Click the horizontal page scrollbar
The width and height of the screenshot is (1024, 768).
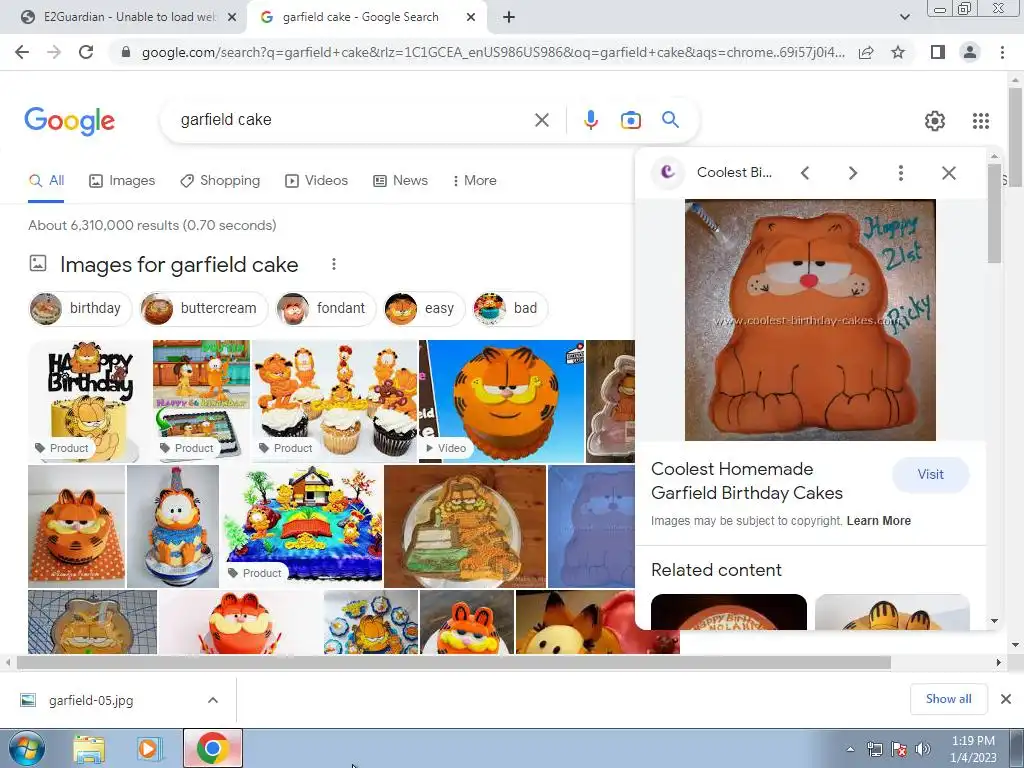pos(453,663)
